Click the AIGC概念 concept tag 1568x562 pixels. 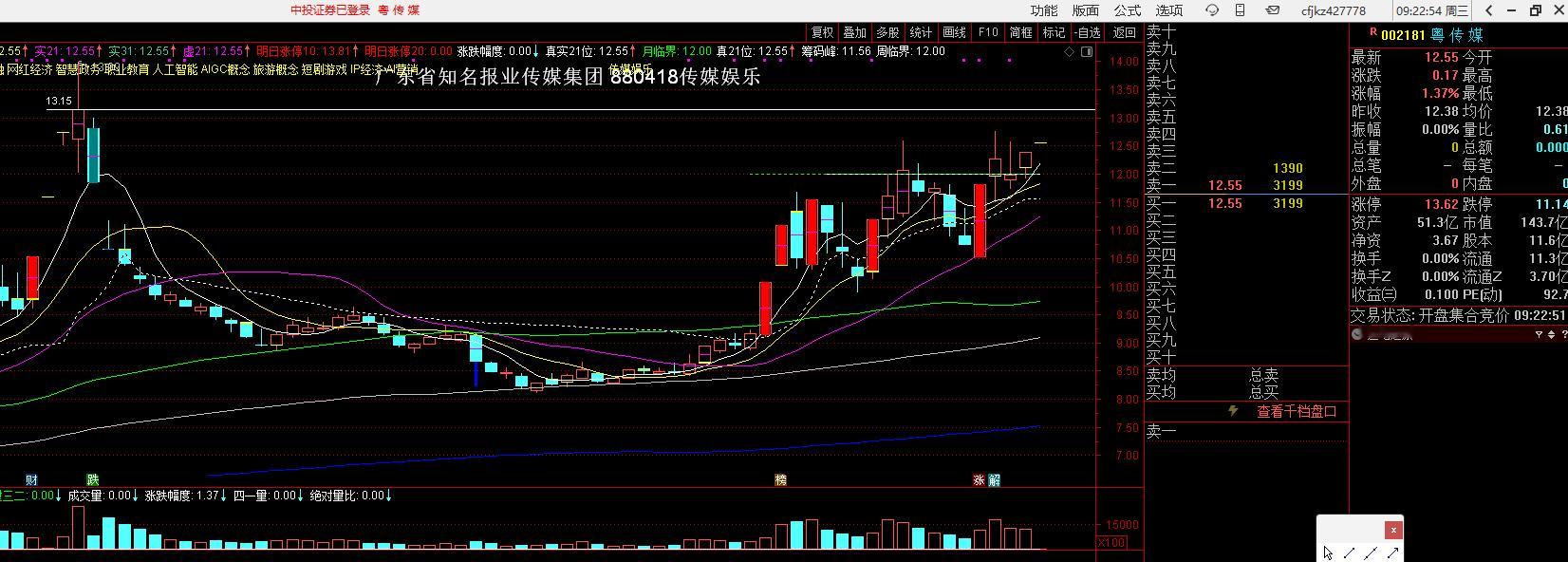pyautogui.click(x=225, y=69)
